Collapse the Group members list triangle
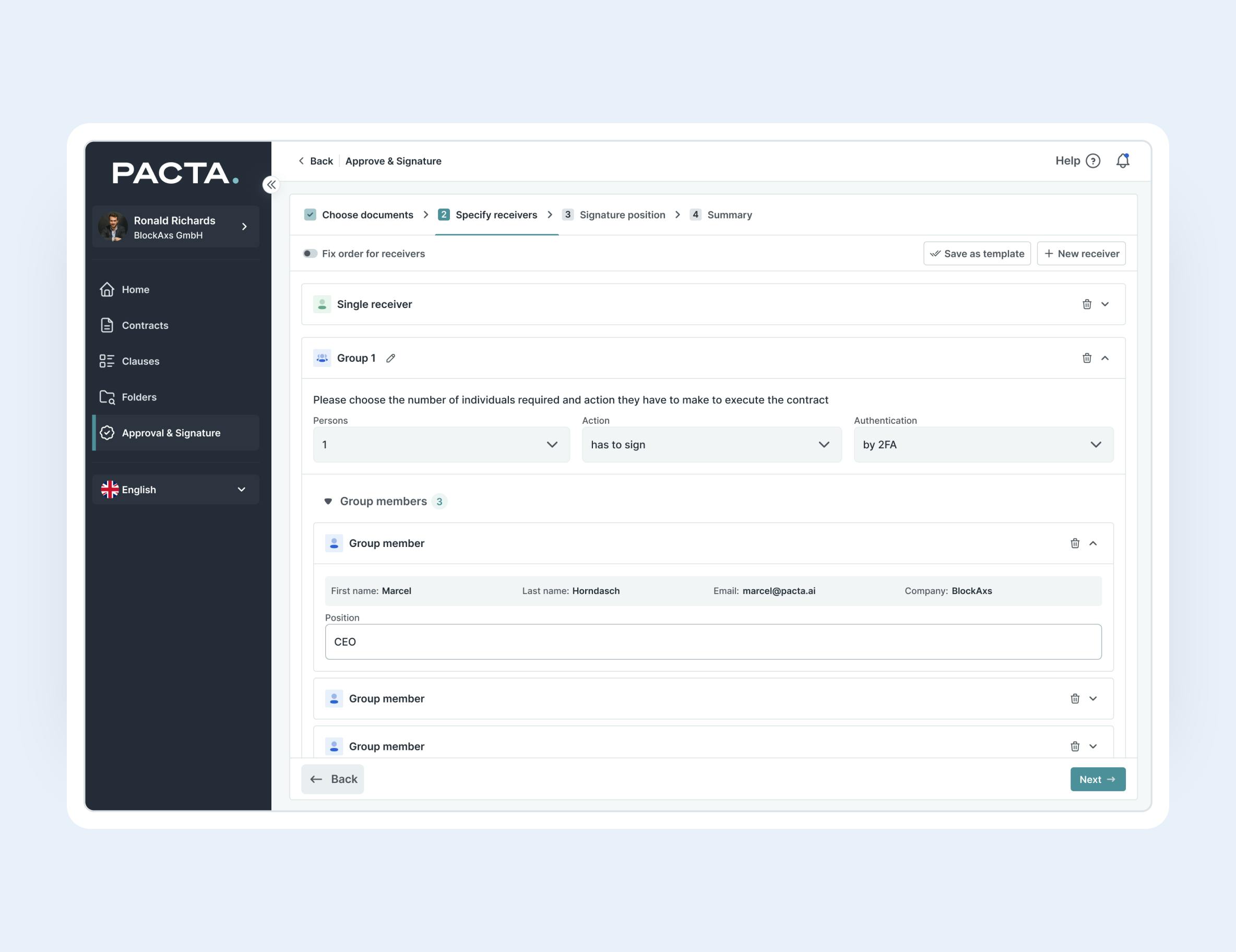The image size is (1236, 952). [328, 501]
